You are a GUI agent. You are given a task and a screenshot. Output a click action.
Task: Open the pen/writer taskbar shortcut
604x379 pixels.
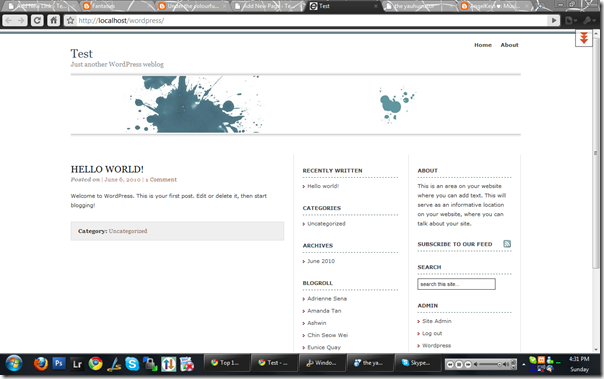tap(114, 364)
